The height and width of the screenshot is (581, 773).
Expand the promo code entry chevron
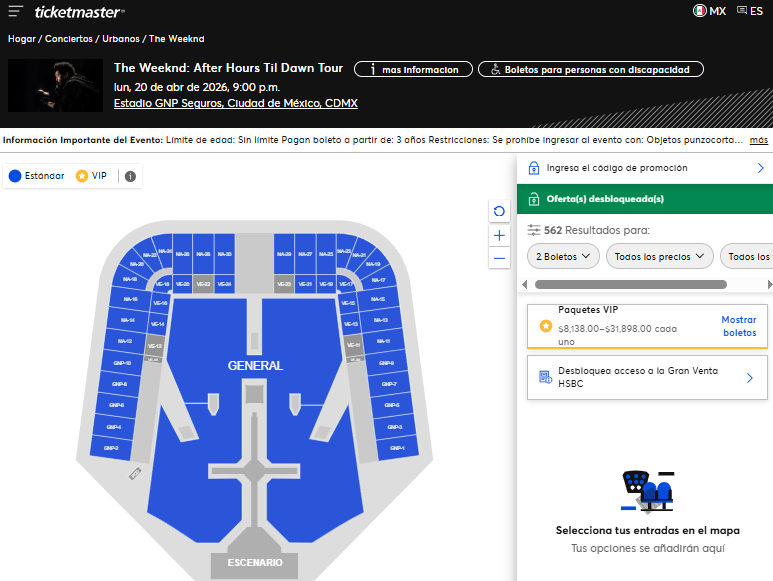click(760, 168)
